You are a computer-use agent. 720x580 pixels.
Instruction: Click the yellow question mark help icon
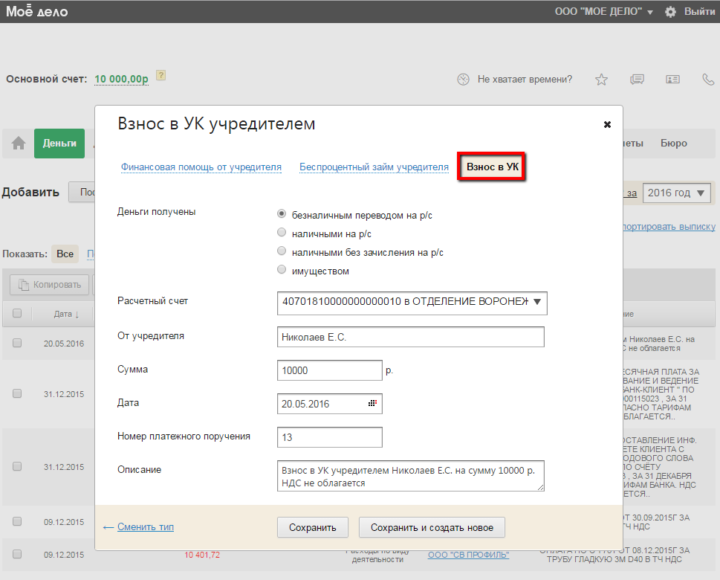coord(161,75)
